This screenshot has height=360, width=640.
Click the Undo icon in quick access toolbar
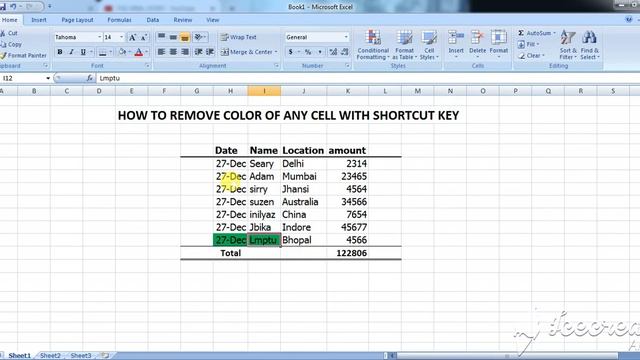pyautogui.click(x=13, y=7)
